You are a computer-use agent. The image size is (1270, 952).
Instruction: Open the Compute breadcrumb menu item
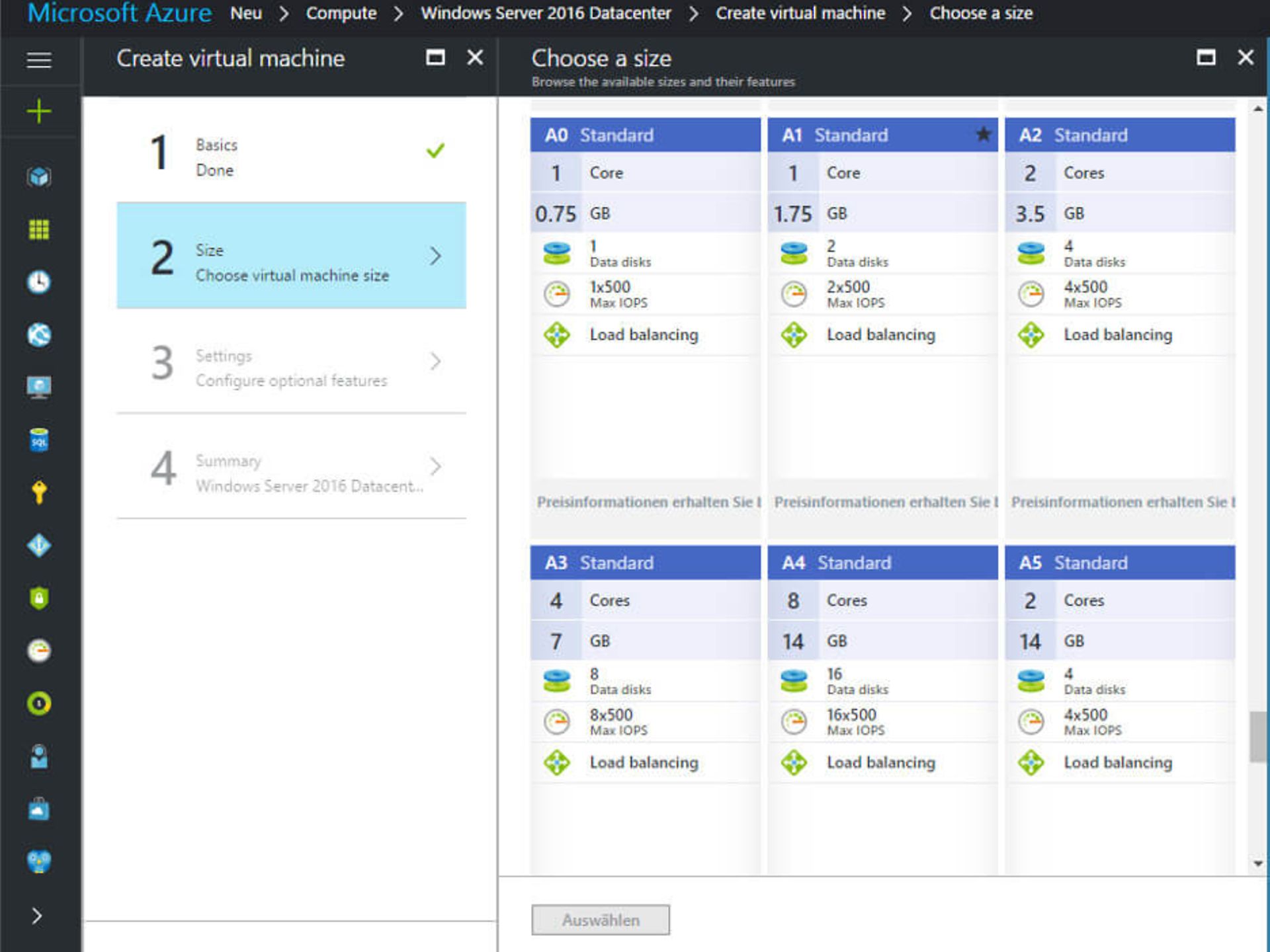(341, 13)
